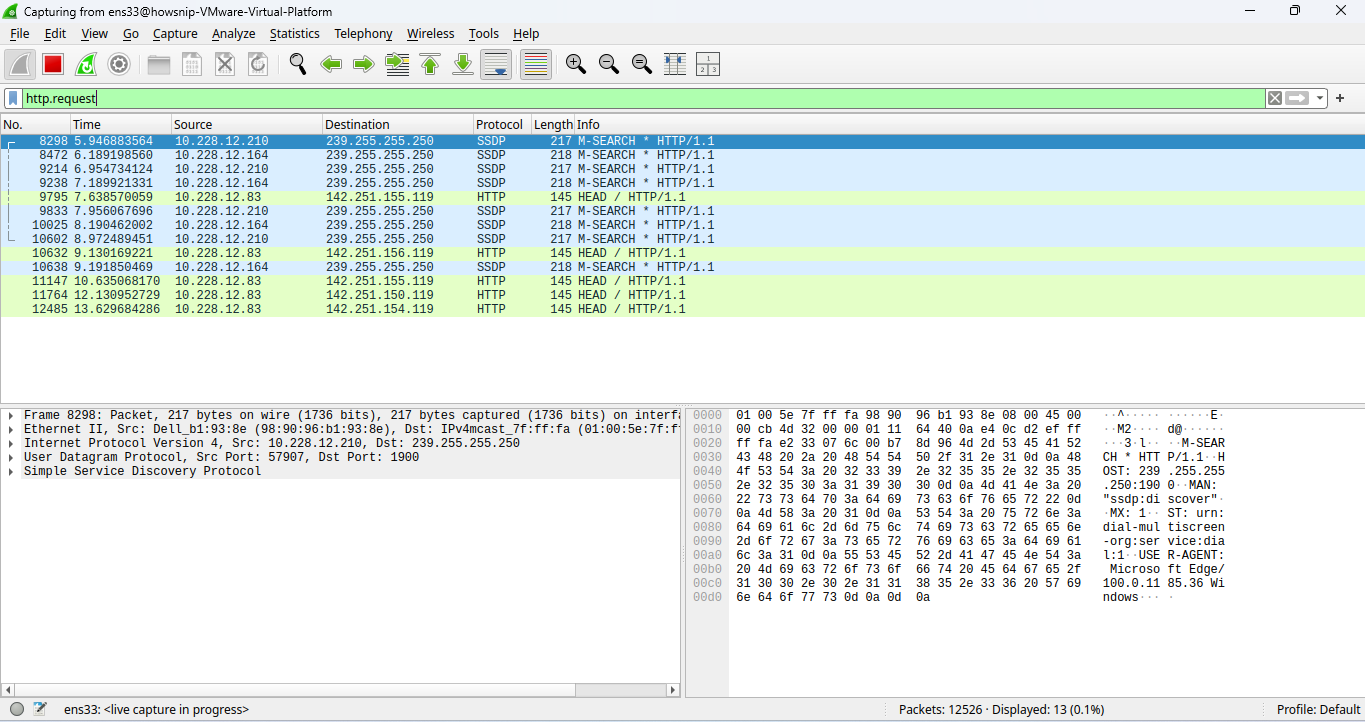Click hex offset 0030 in bytes pane

click(x=707, y=457)
